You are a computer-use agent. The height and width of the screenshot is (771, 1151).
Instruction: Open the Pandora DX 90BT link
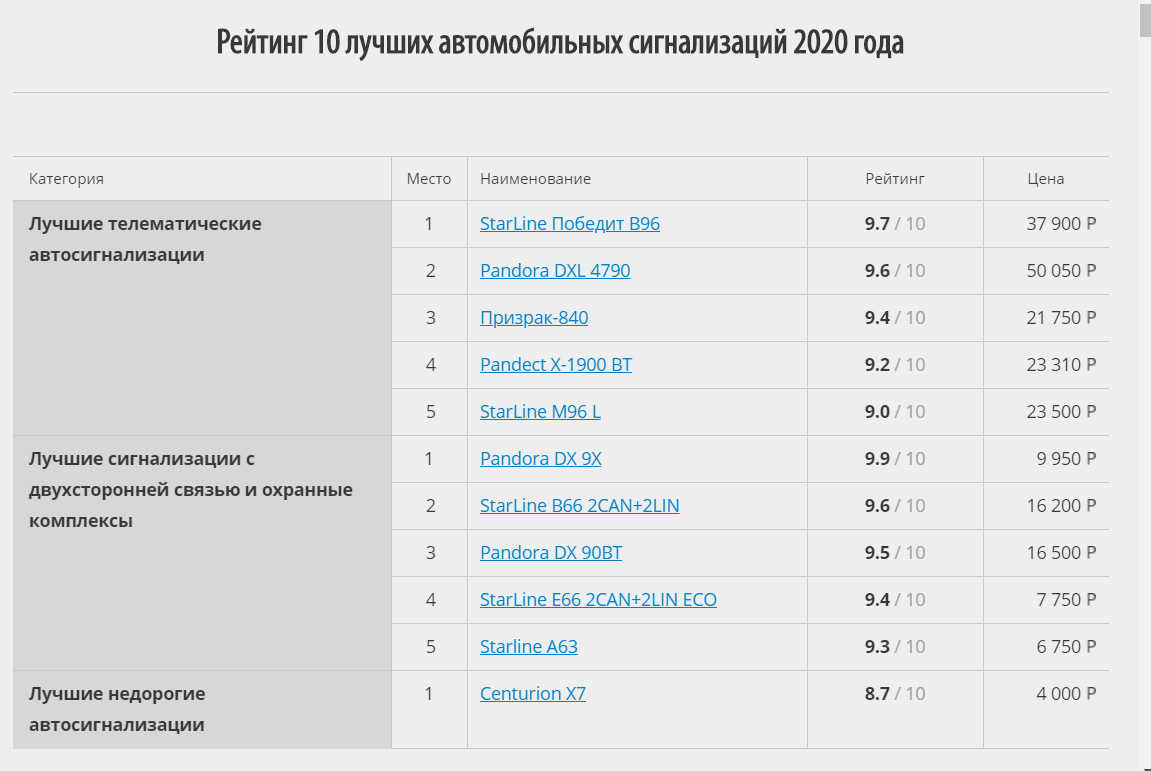coord(551,553)
